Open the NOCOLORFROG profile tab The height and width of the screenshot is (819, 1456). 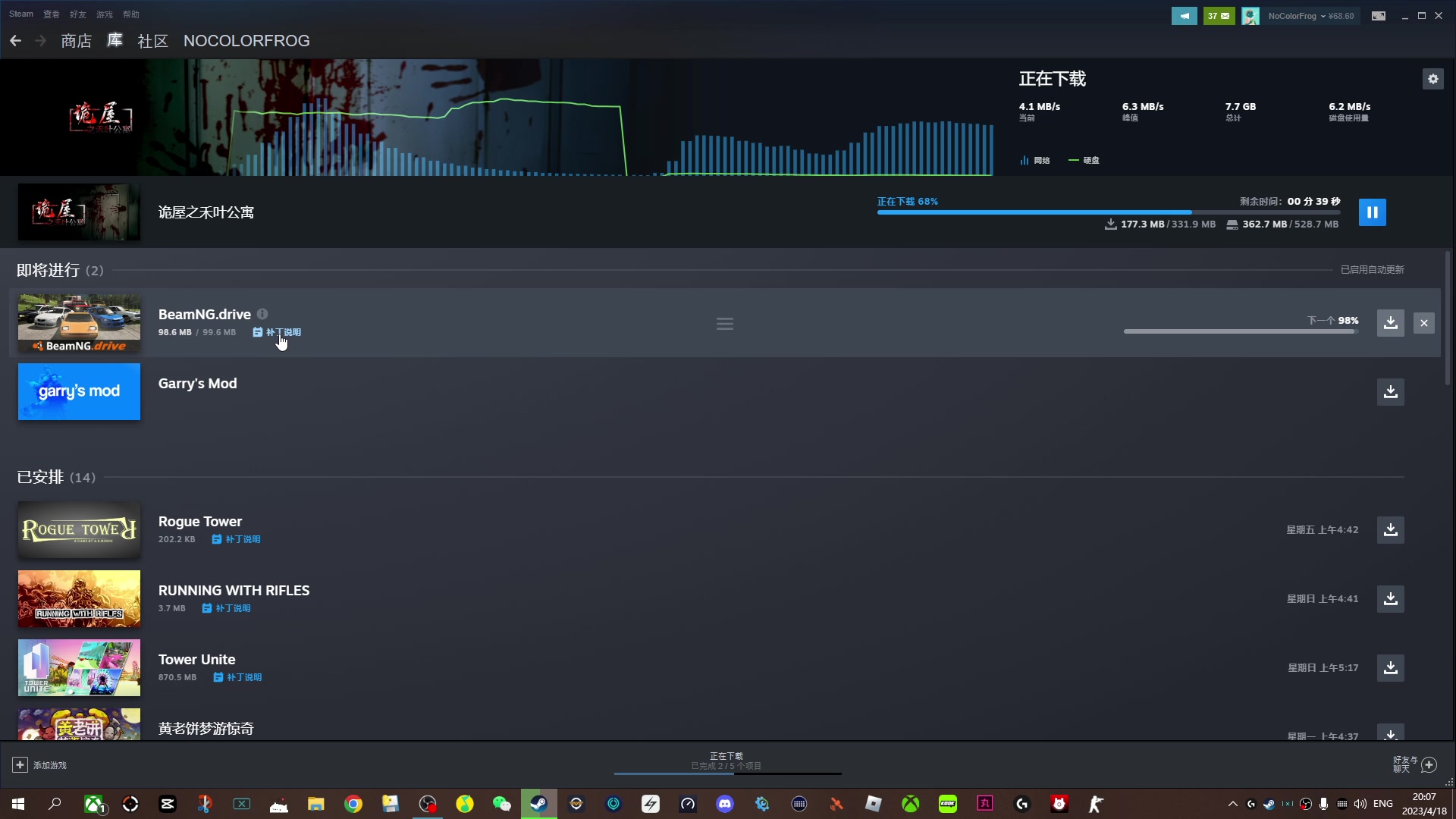click(246, 41)
